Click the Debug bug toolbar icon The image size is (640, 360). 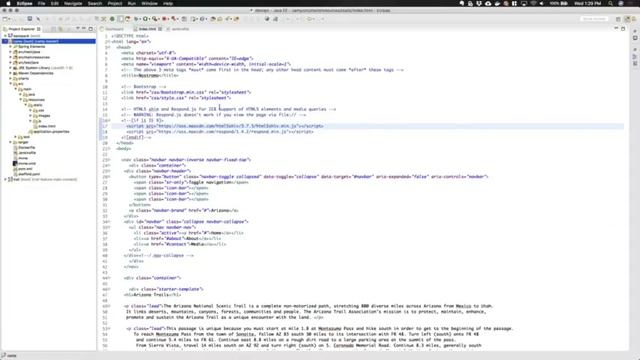pos(137,19)
